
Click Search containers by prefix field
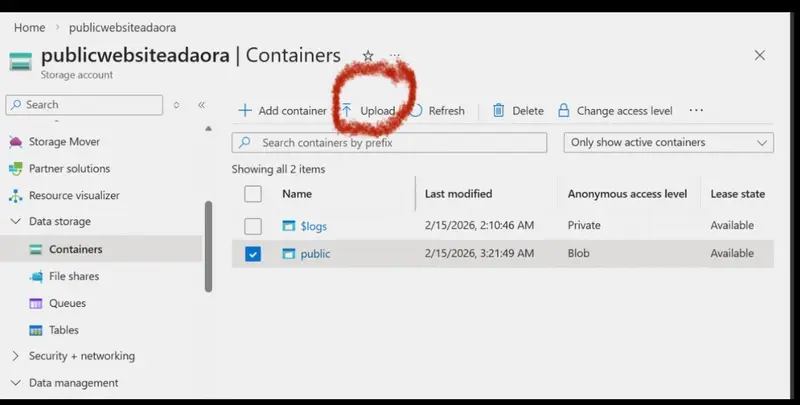(x=389, y=143)
